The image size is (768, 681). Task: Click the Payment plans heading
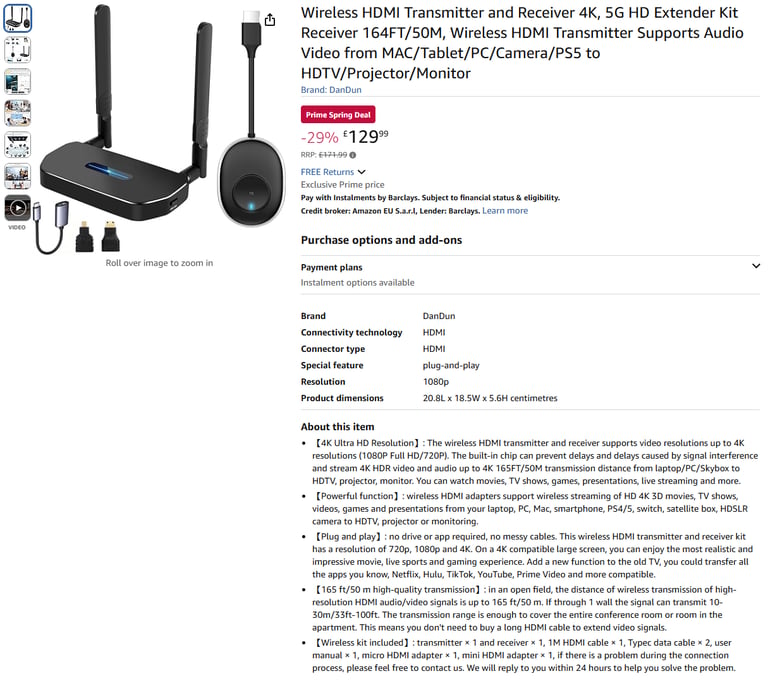(332, 268)
